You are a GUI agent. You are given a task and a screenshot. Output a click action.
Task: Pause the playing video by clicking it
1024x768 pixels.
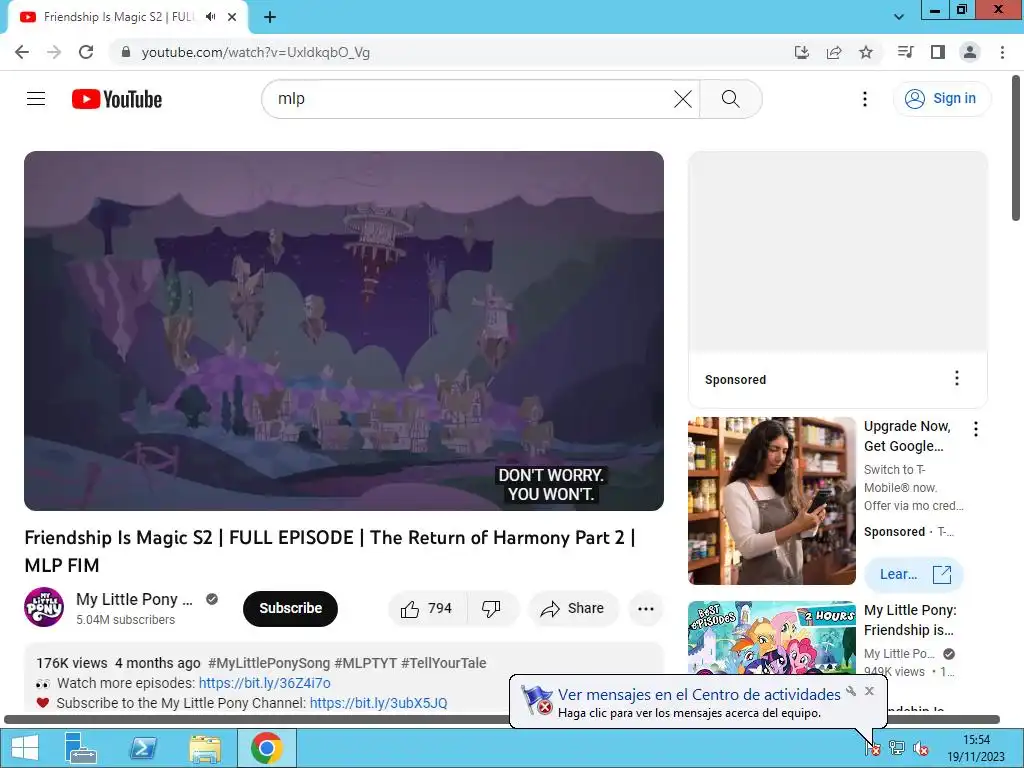coord(344,330)
